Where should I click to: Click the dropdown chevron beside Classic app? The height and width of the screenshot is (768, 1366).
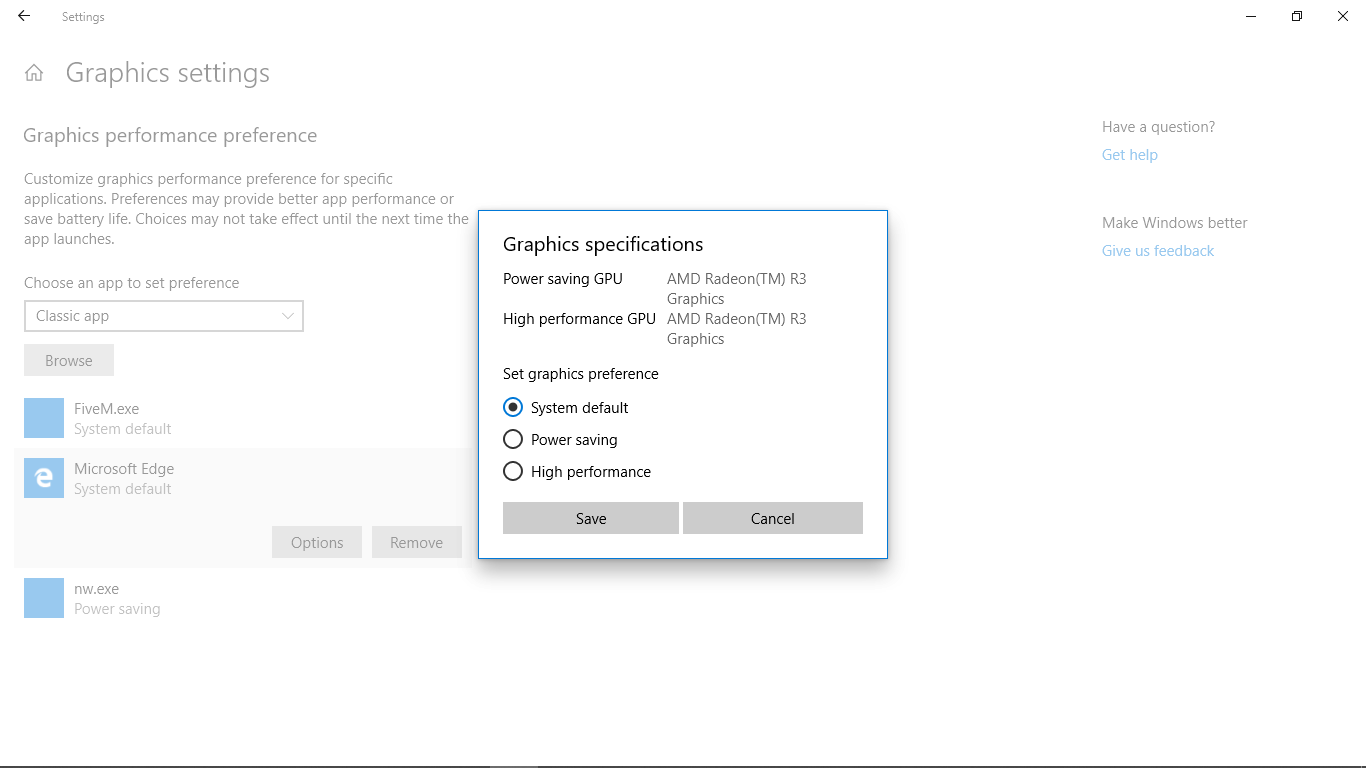tap(288, 316)
